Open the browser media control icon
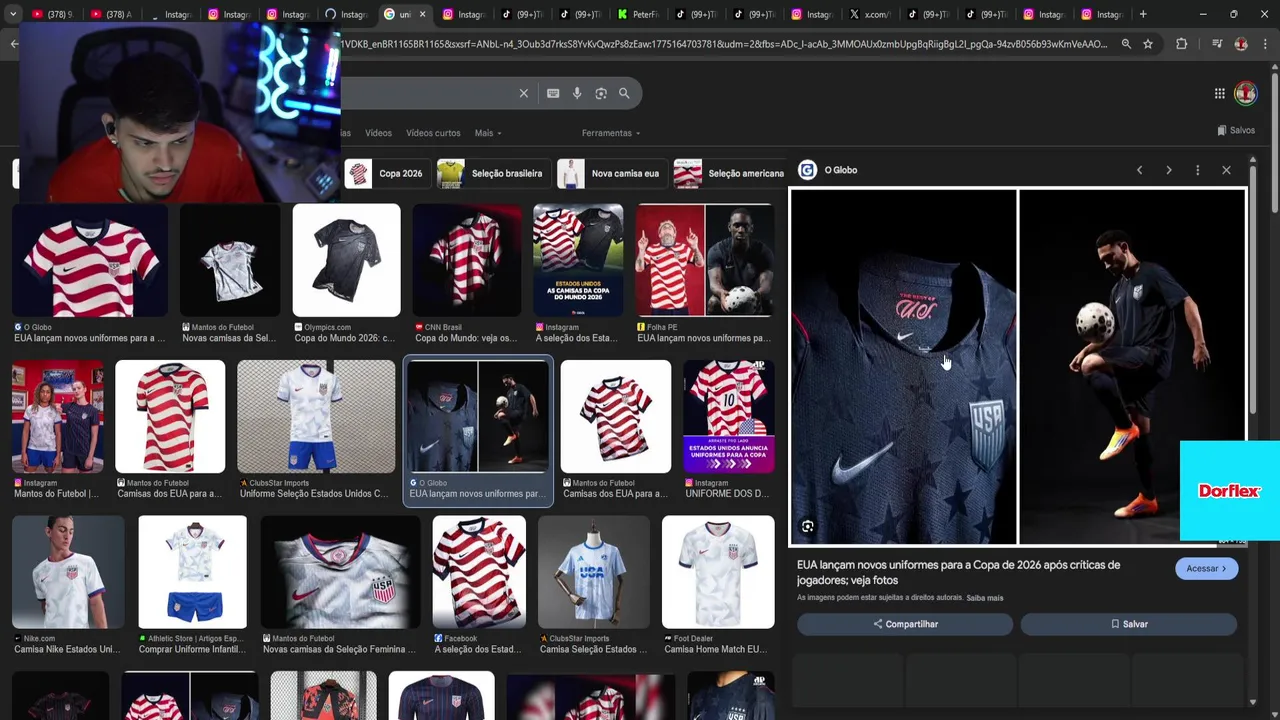Screen dimensions: 1280x720 (x=1216, y=44)
